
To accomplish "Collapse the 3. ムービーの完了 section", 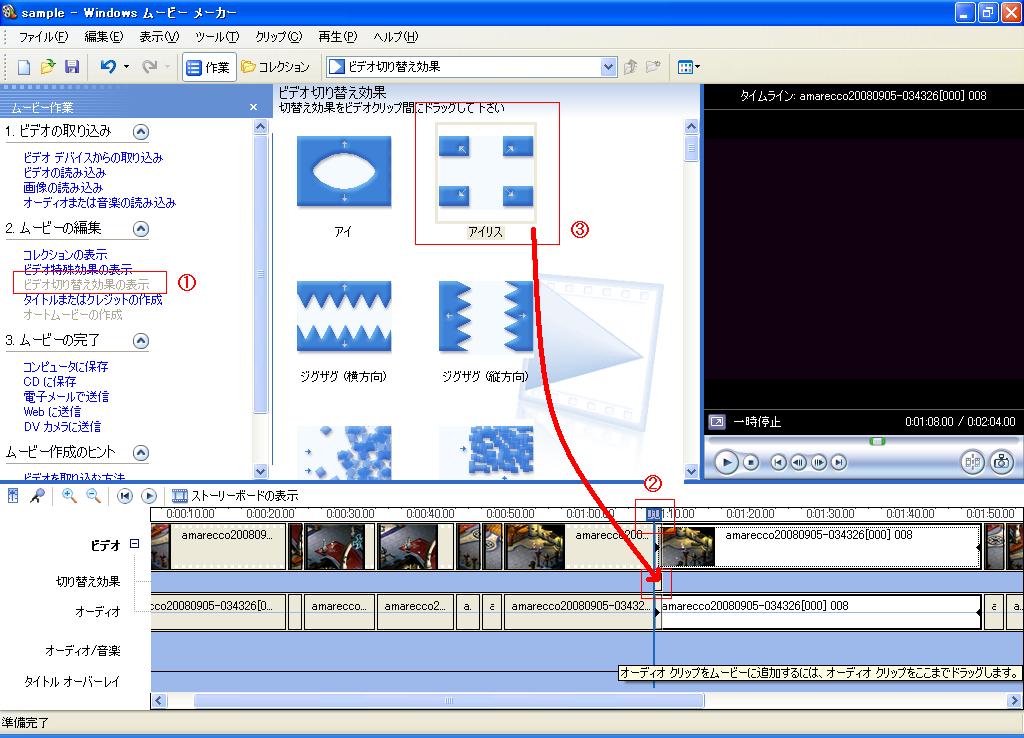I will pos(140,341).
